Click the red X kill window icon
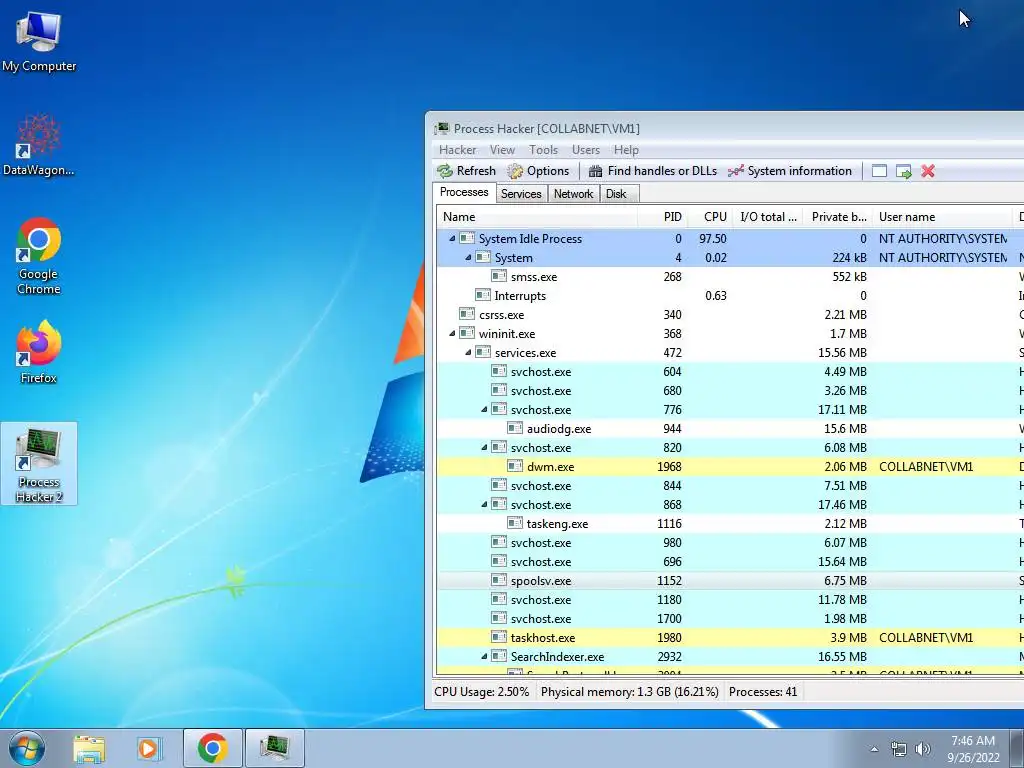 coord(927,171)
